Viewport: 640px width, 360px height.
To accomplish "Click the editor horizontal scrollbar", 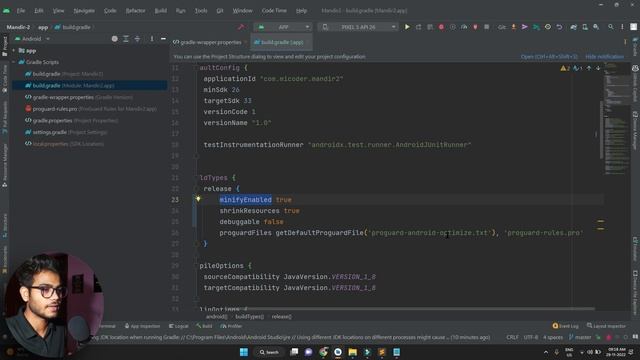I will 420,309.
